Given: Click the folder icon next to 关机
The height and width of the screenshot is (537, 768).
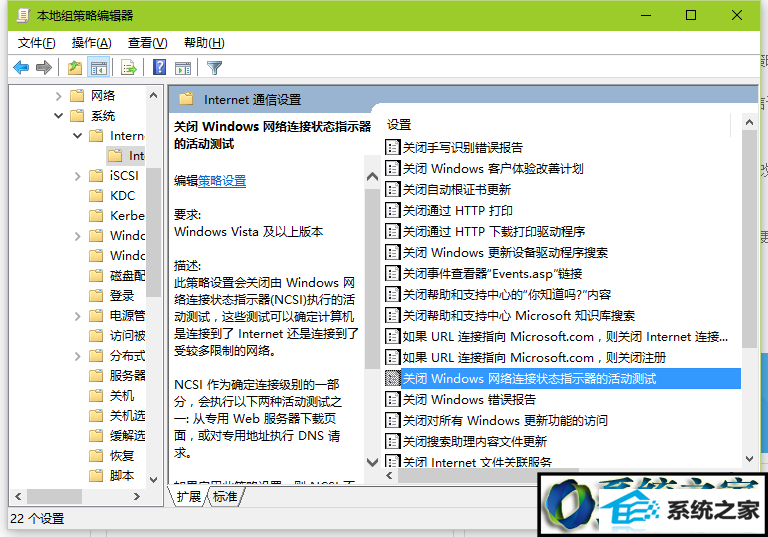Looking at the screenshot, I should [x=96, y=395].
